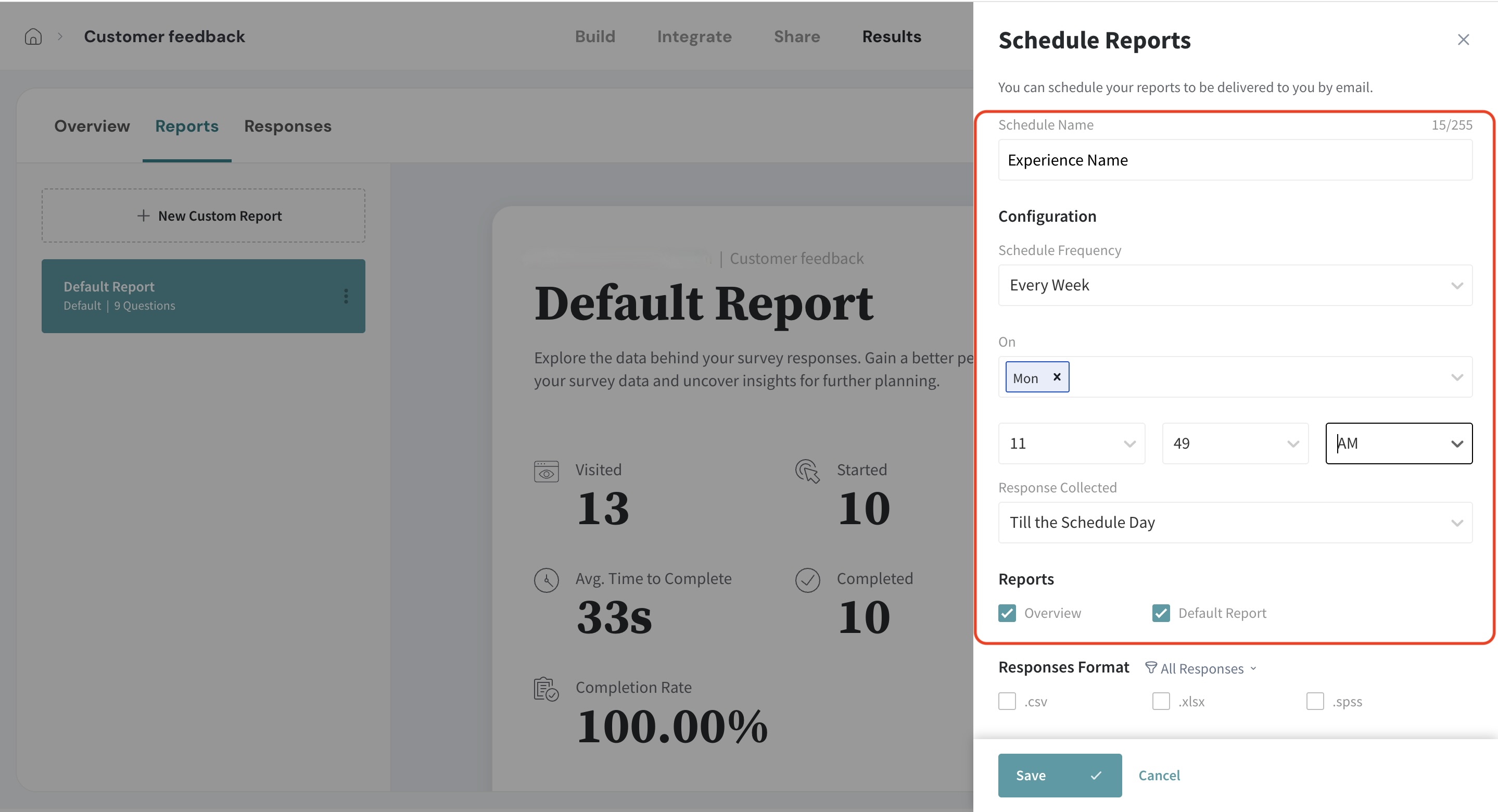Viewport: 1498px width, 812px height.
Task: Click the Visited eye window icon
Action: tap(546, 472)
